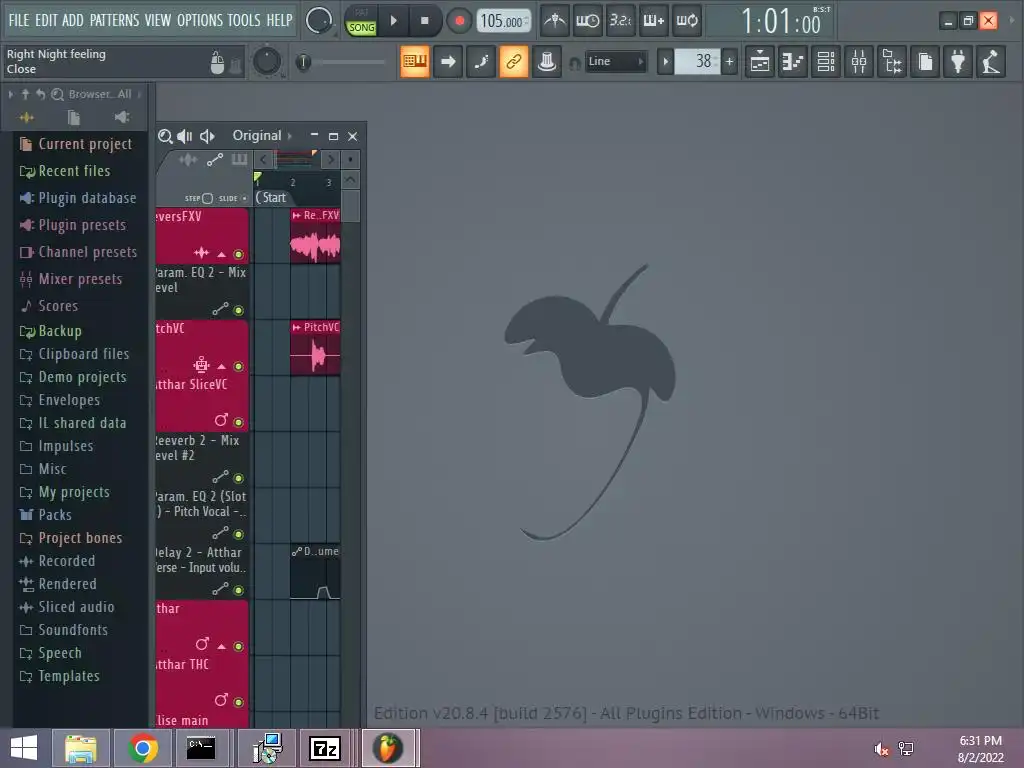Open picker Original dropdown
This screenshot has height=768, width=1024.
262,136
